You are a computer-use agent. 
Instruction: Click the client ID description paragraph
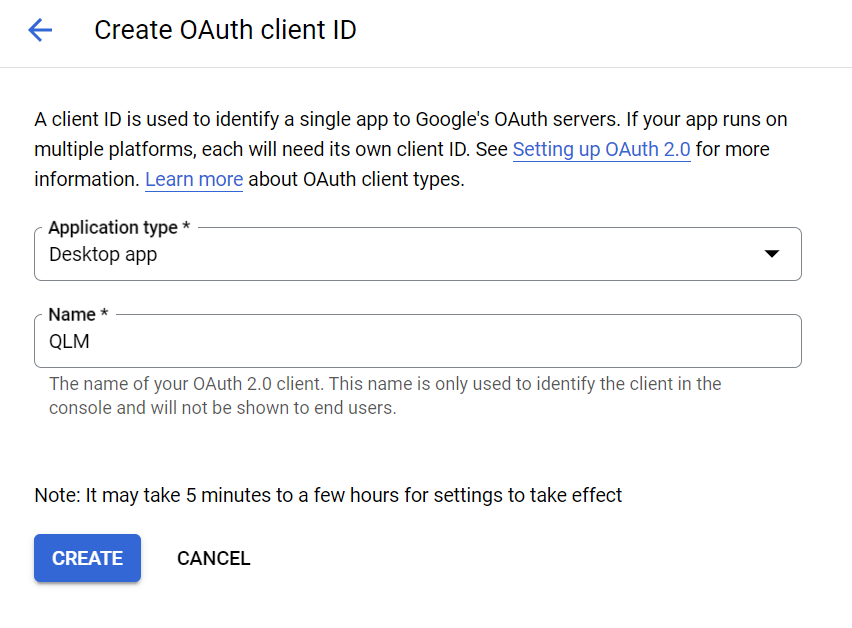coord(411,149)
